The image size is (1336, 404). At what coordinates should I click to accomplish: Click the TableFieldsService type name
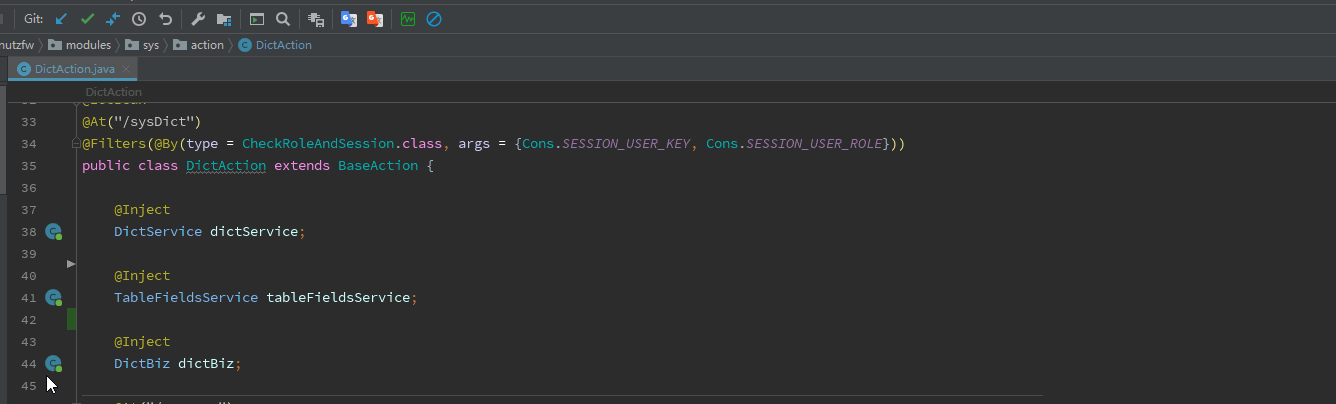(186, 298)
